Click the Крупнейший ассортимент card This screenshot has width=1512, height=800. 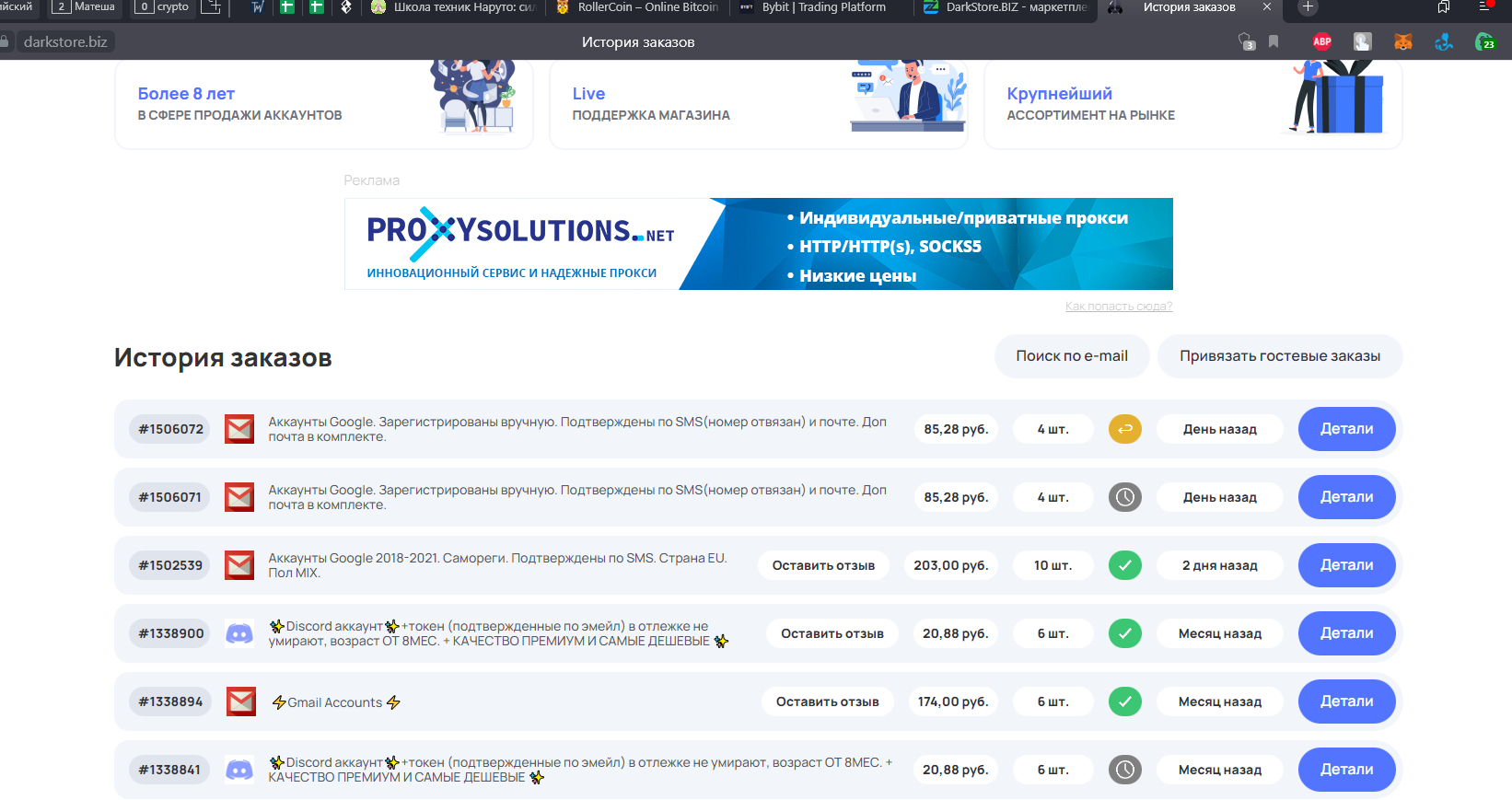click(1193, 104)
